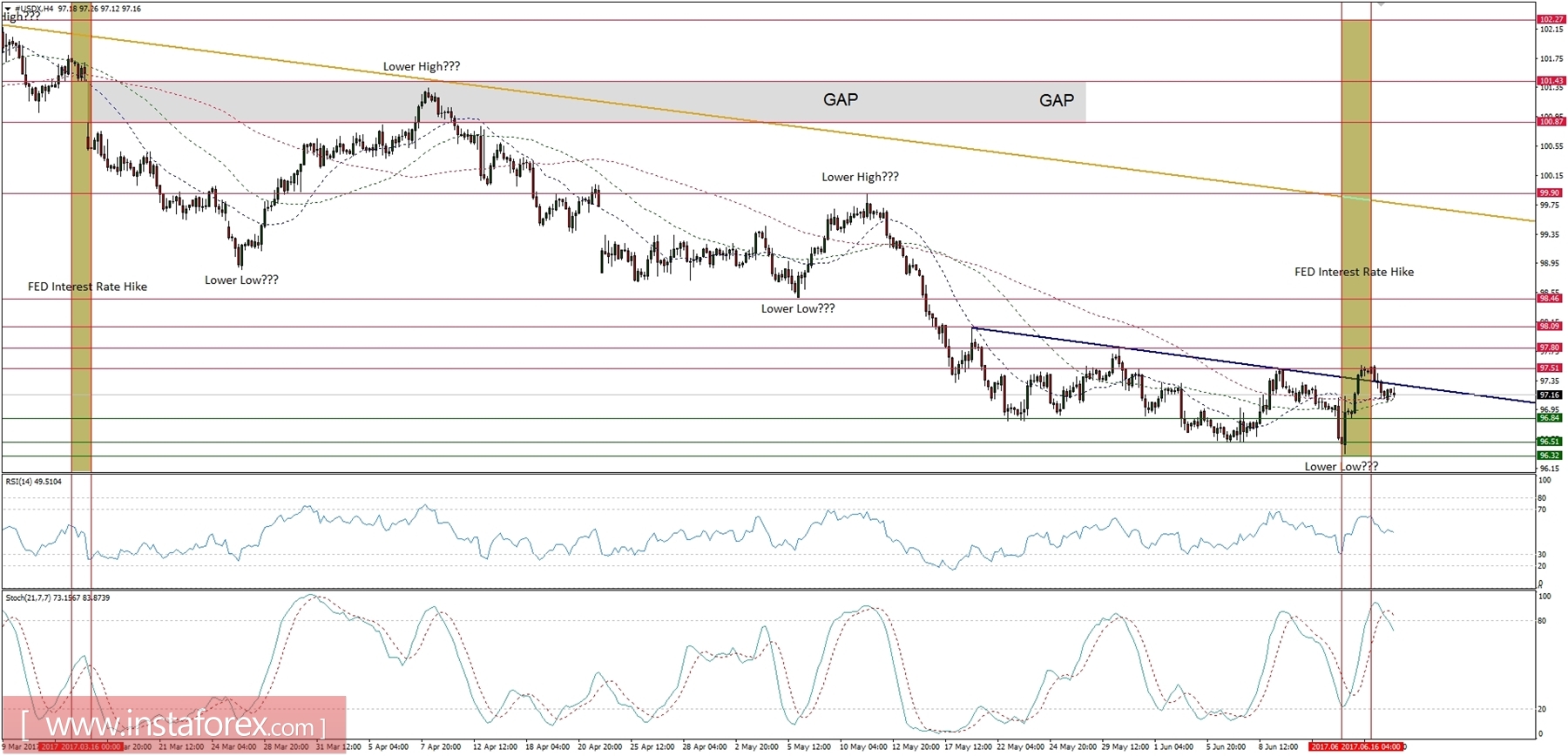Click the red 97.80 price level tag
Screen dimensions: 1568x756
coord(1551,348)
